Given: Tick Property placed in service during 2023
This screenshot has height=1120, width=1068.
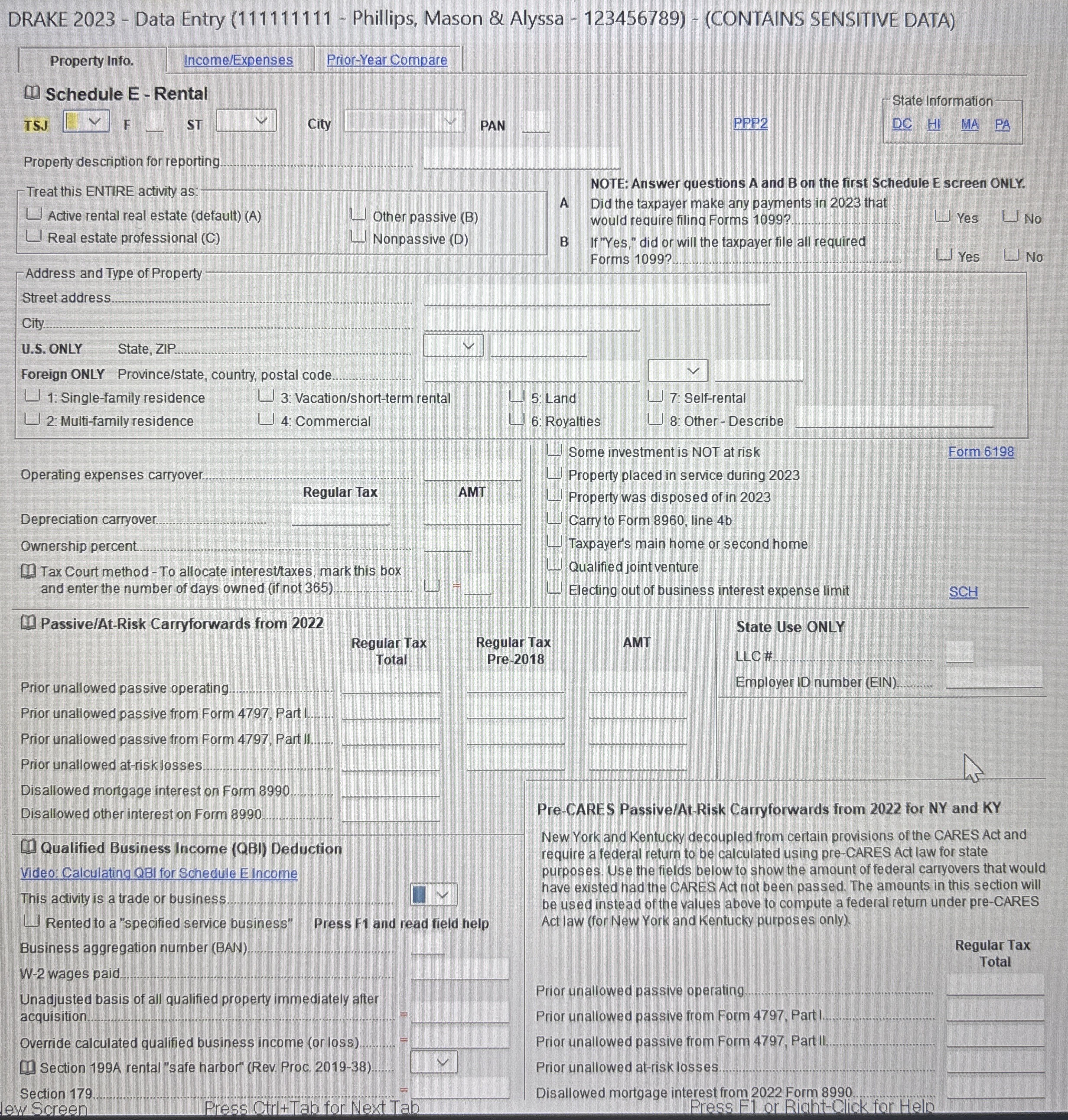Looking at the screenshot, I should coord(554,474).
